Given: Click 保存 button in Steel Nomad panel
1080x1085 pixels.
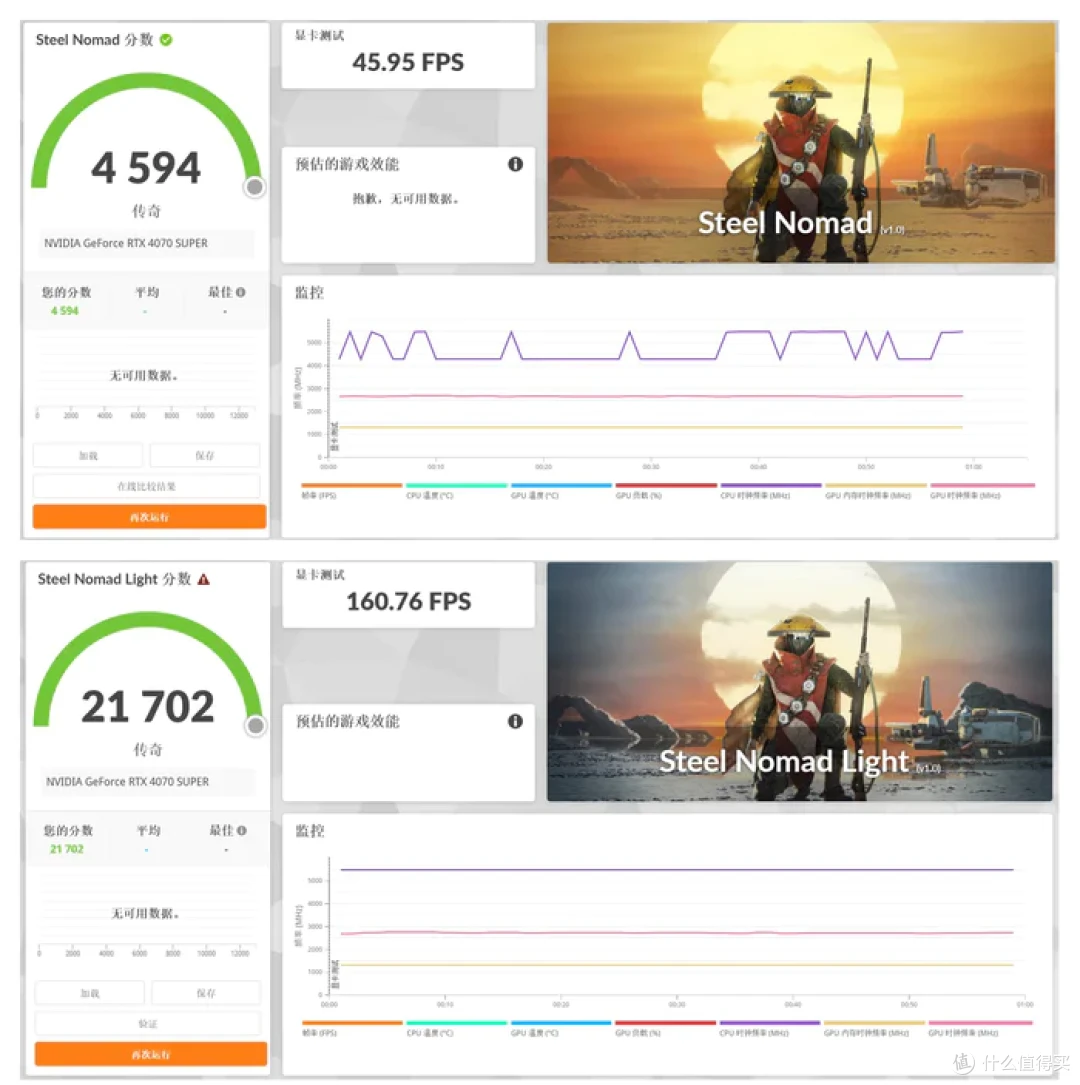Looking at the screenshot, I should (x=205, y=455).
